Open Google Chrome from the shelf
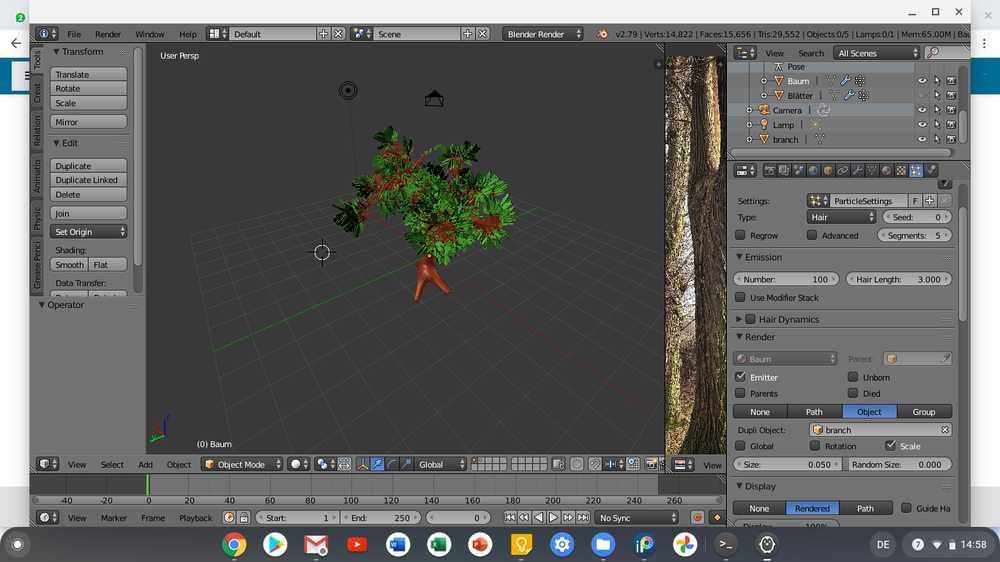Image resolution: width=1000 pixels, height=562 pixels. tap(235, 545)
